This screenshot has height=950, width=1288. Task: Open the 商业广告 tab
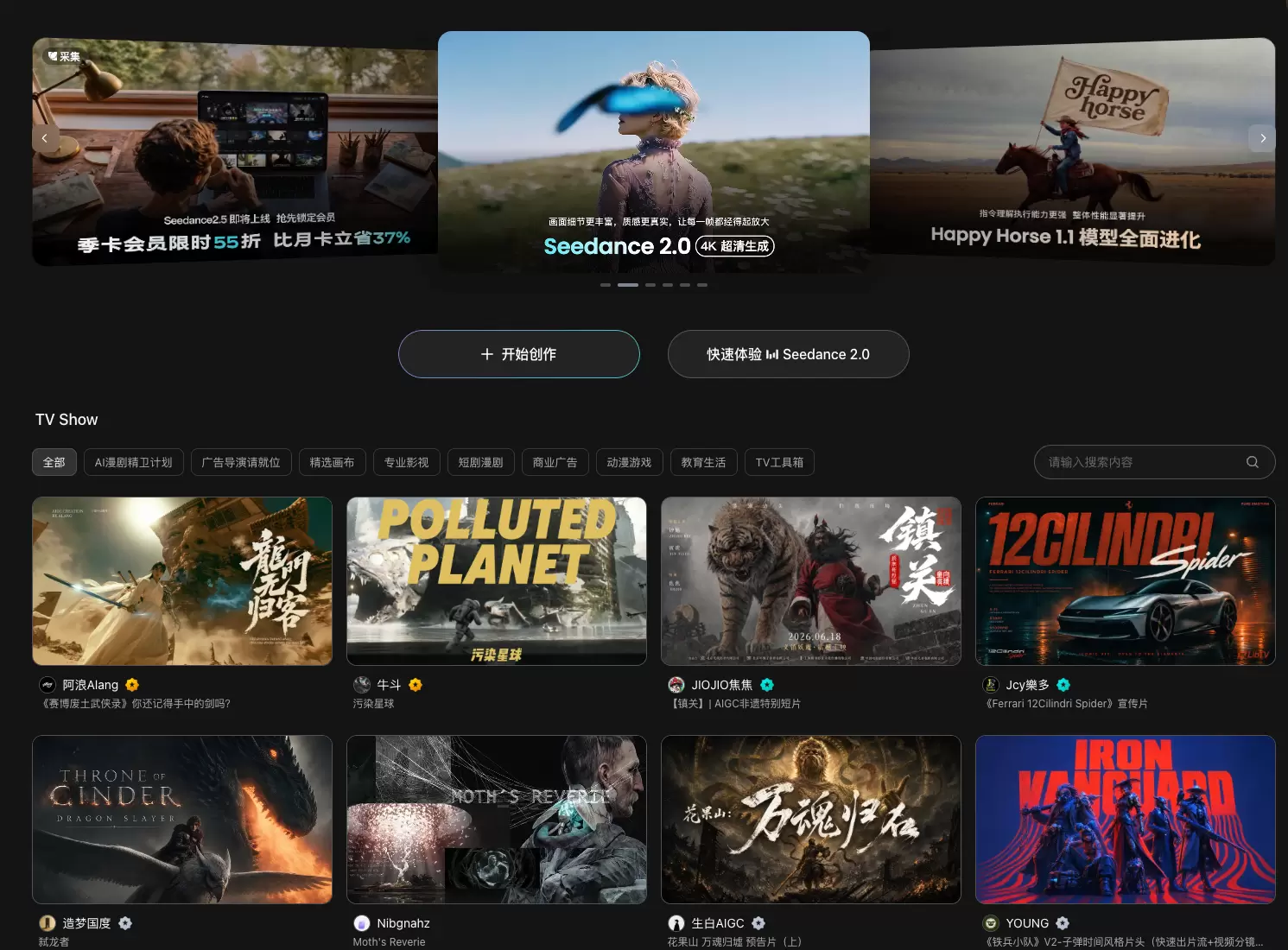coord(555,462)
